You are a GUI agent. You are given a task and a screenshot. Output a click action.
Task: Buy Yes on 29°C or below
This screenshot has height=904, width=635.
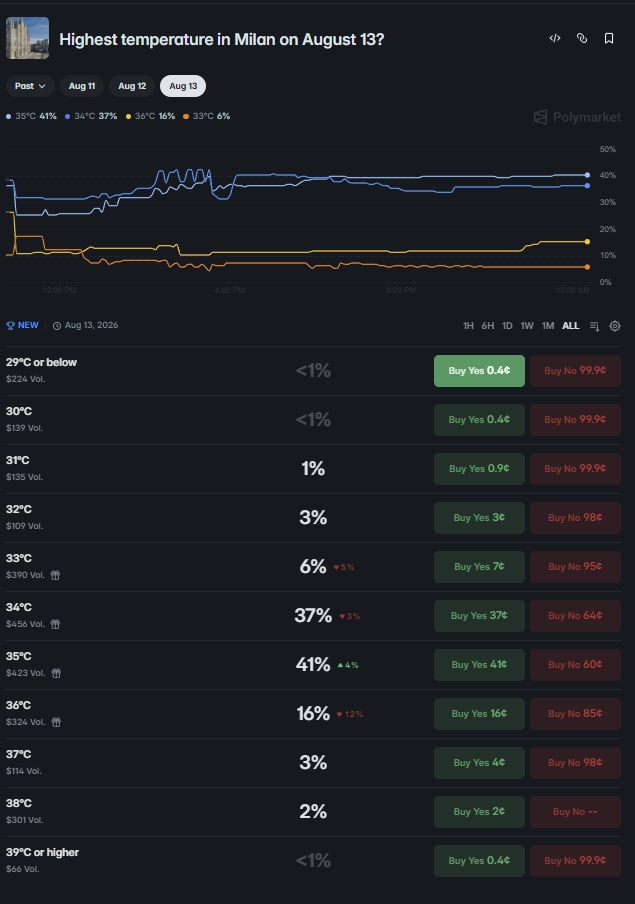(x=479, y=371)
